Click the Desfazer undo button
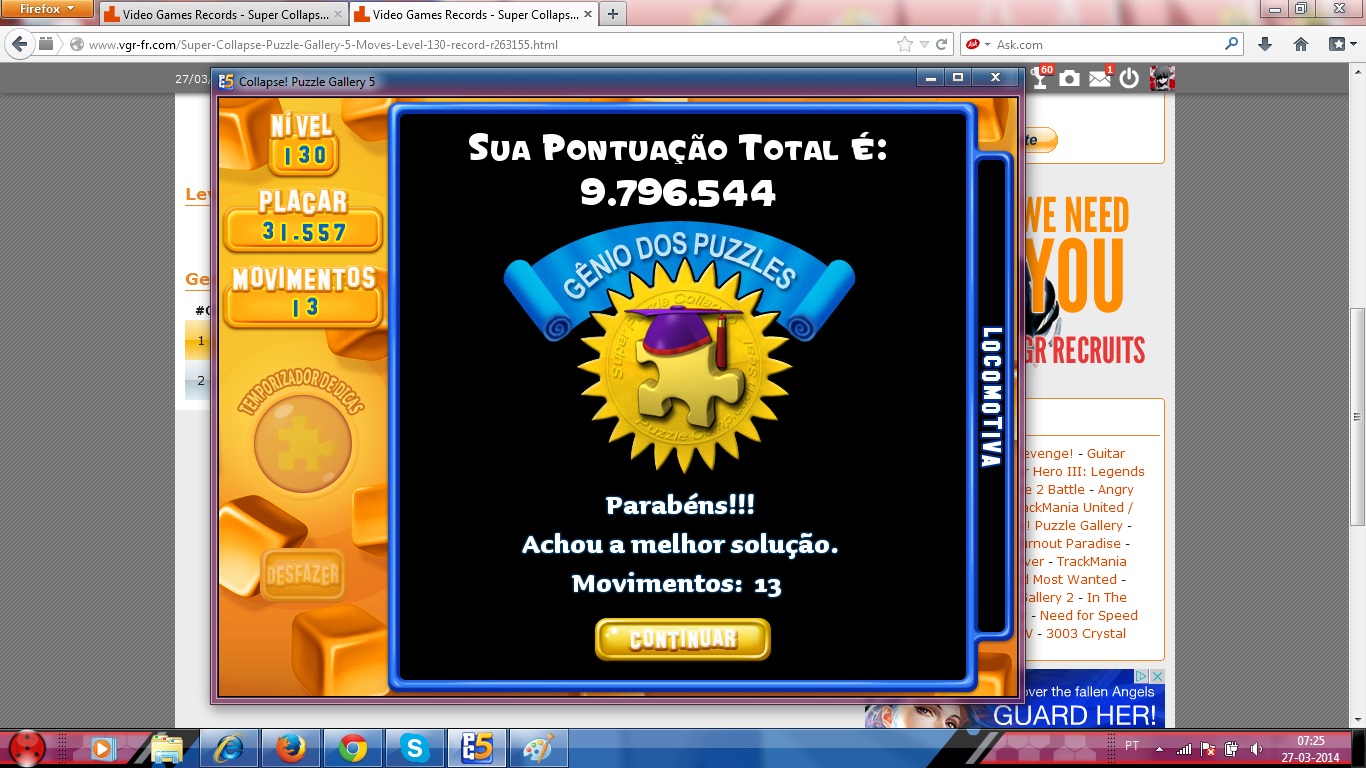Screen dimensions: 1366x768 click(303, 576)
